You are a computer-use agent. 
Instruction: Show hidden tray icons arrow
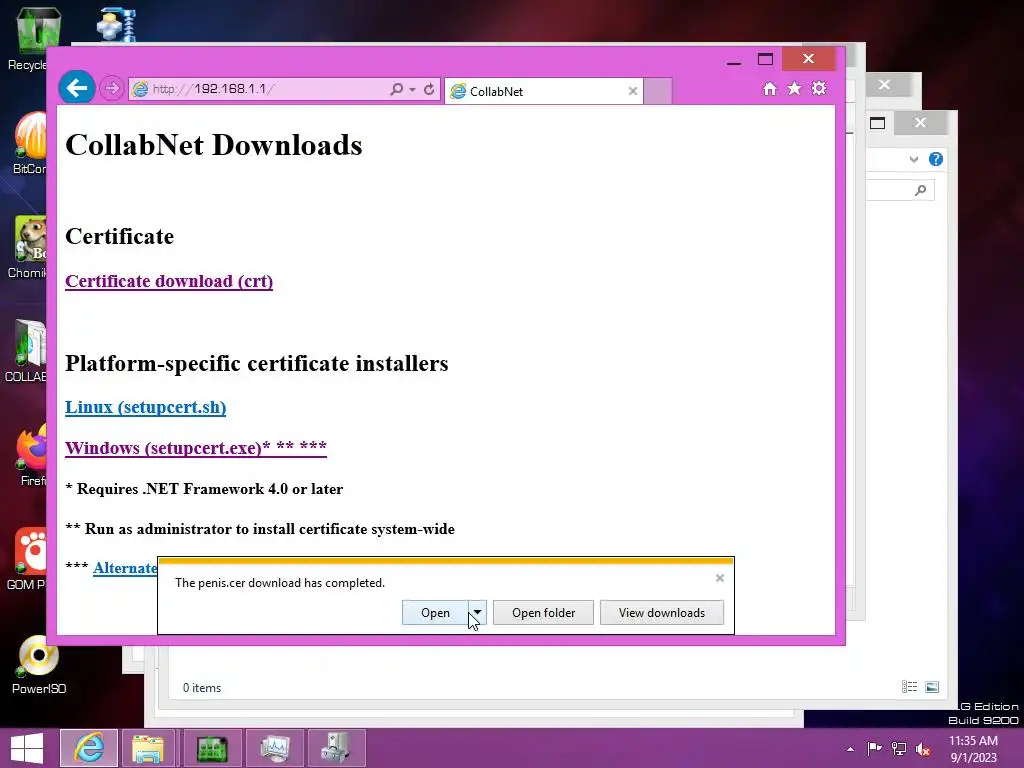[x=850, y=749]
